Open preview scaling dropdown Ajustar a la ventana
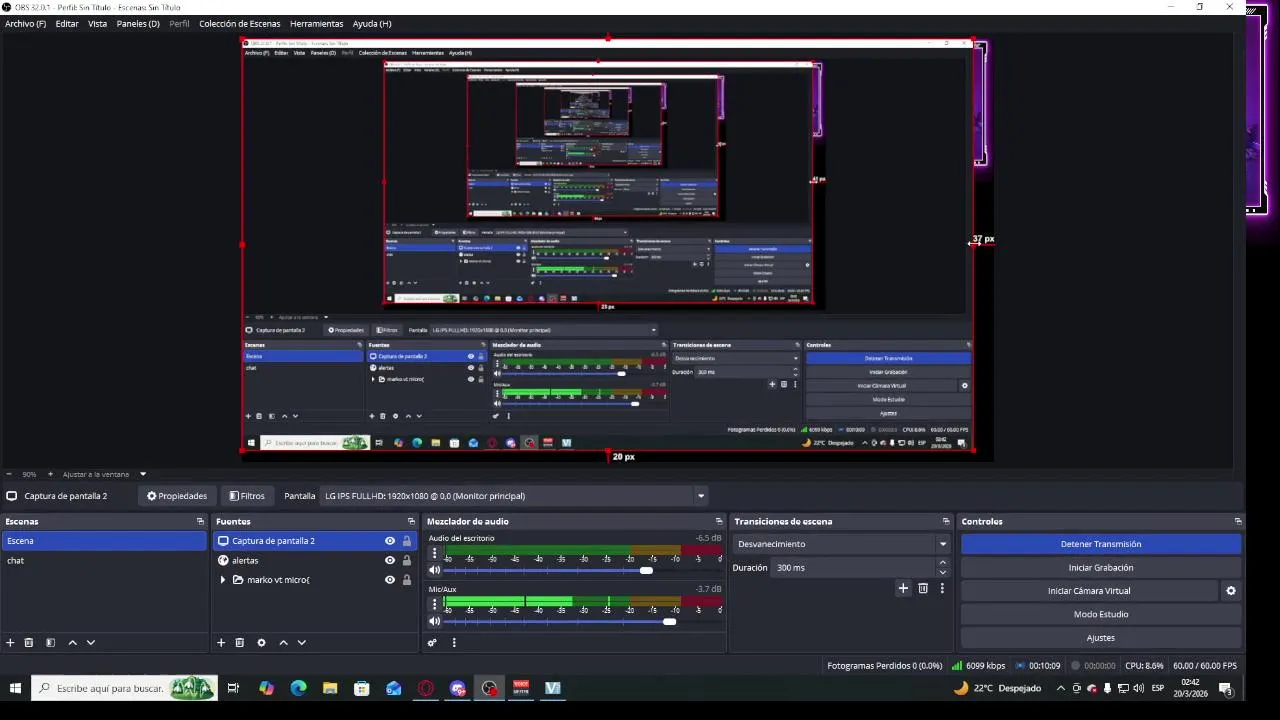 [103, 474]
